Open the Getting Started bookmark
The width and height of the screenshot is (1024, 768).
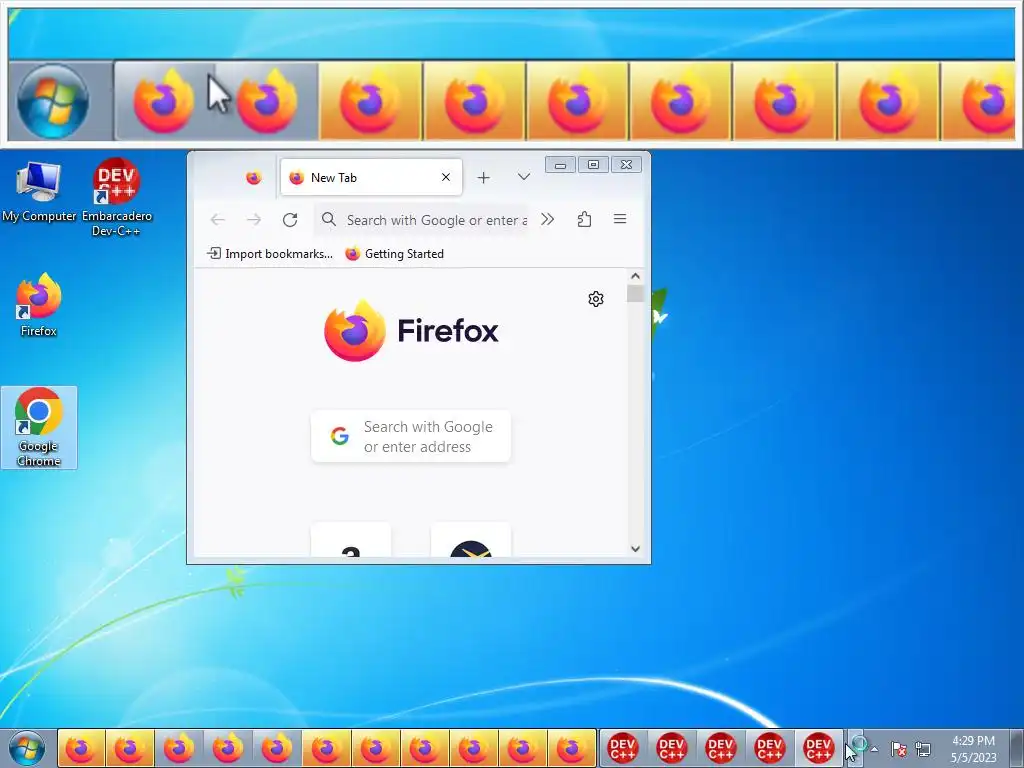[x=394, y=253]
